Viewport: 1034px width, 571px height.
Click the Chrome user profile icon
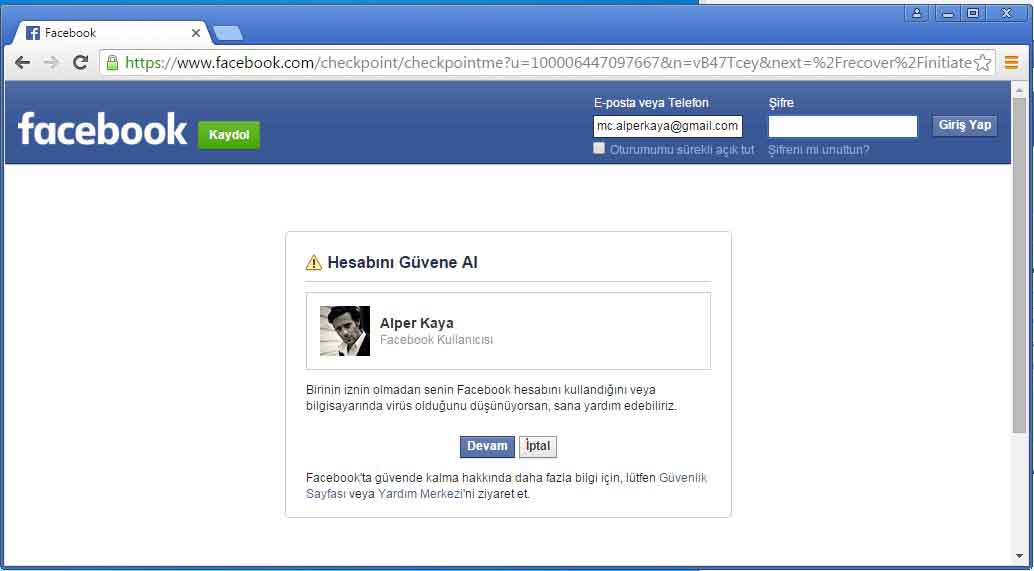click(x=917, y=13)
